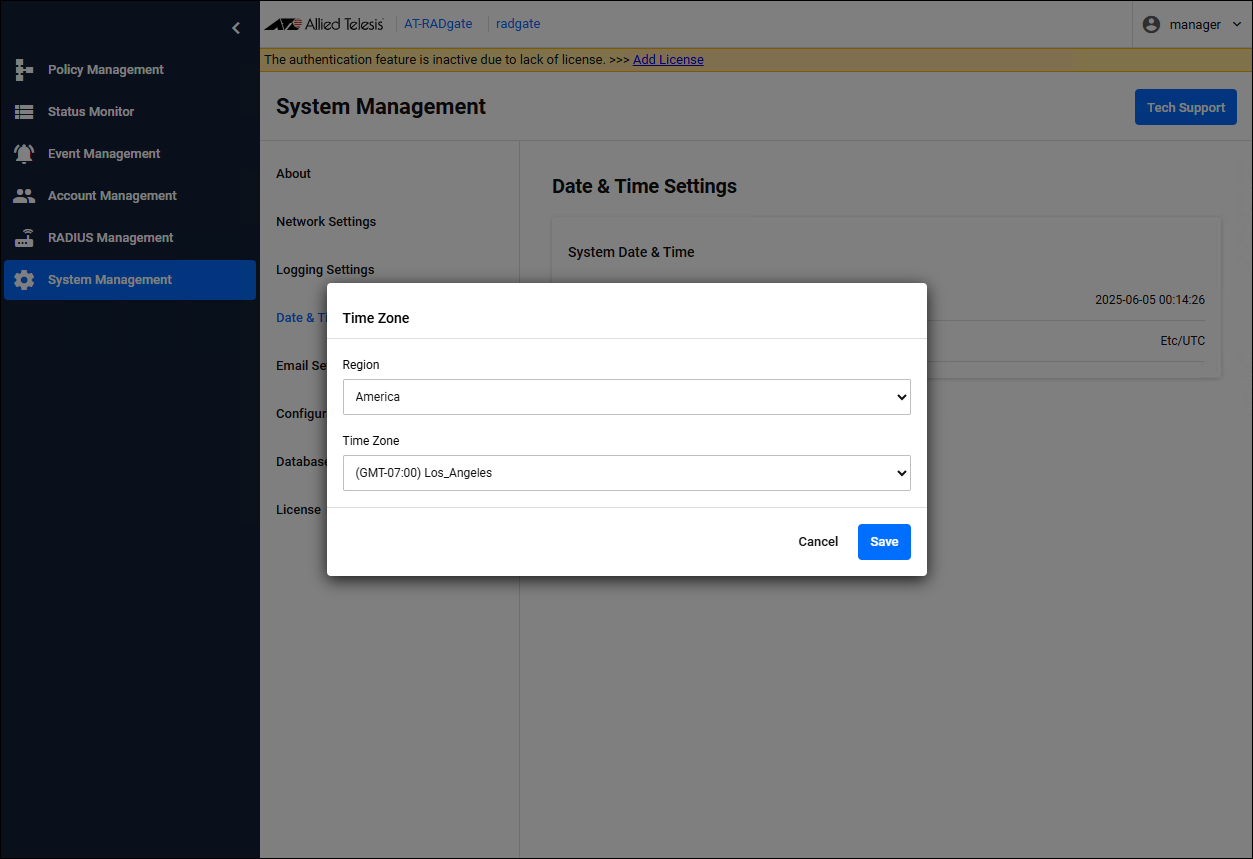This screenshot has height=859, width=1253.
Task: Cancel the Time Zone dialog
Action: [818, 542]
